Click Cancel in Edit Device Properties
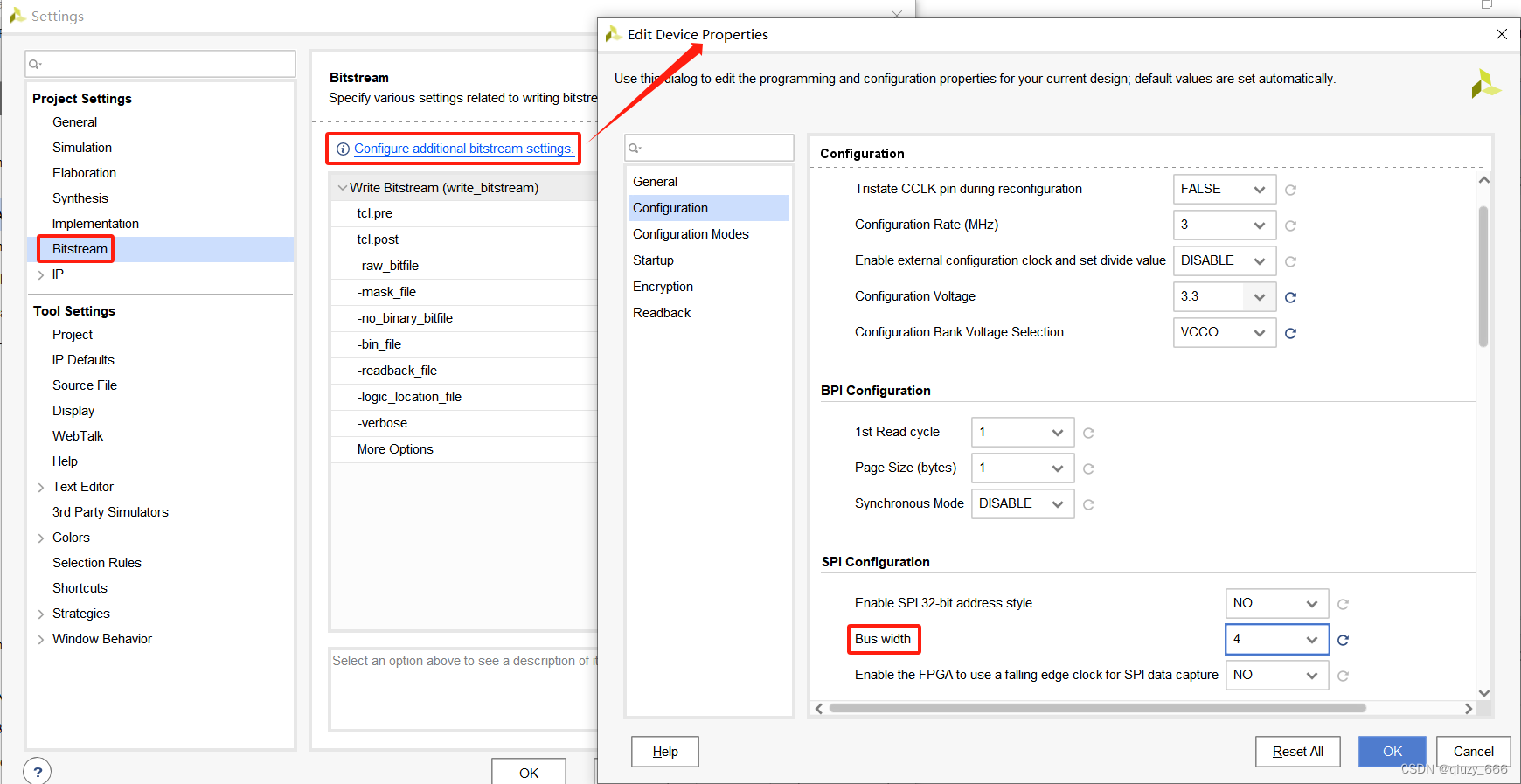The image size is (1521, 784). (1474, 752)
